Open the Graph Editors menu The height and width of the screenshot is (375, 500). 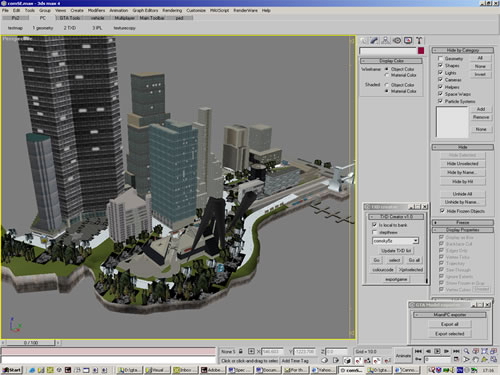pyautogui.click(x=145, y=10)
